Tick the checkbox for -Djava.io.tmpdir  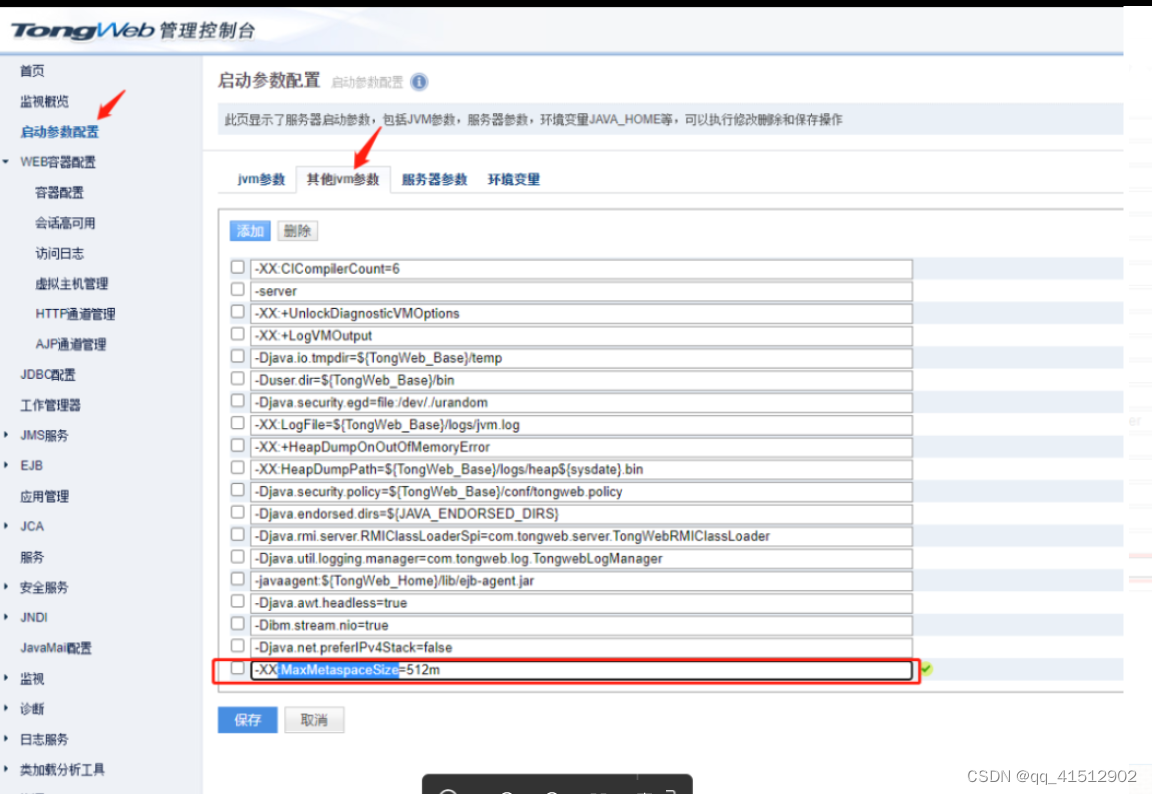click(x=237, y=356)
